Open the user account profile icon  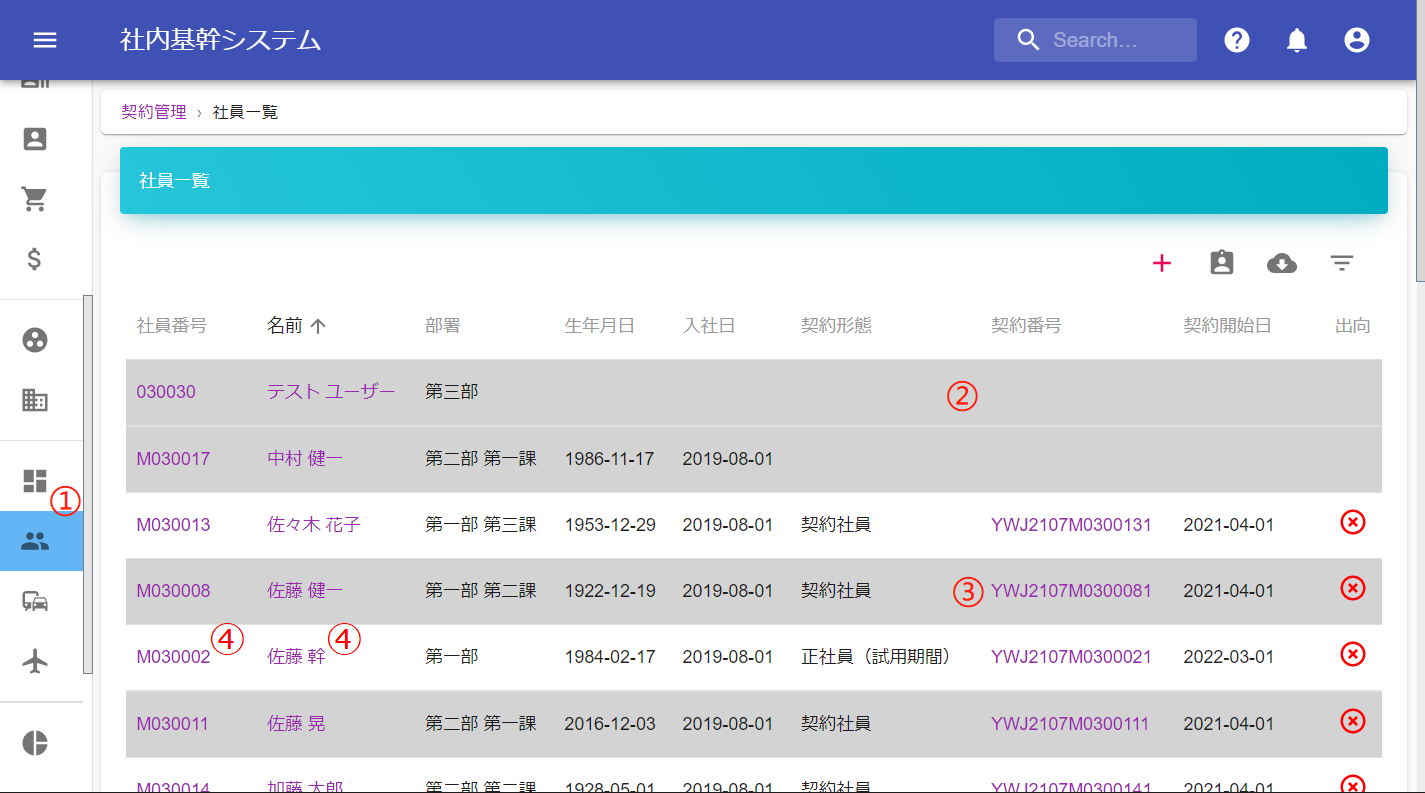pyautogui.click(x=1356, y=40)
